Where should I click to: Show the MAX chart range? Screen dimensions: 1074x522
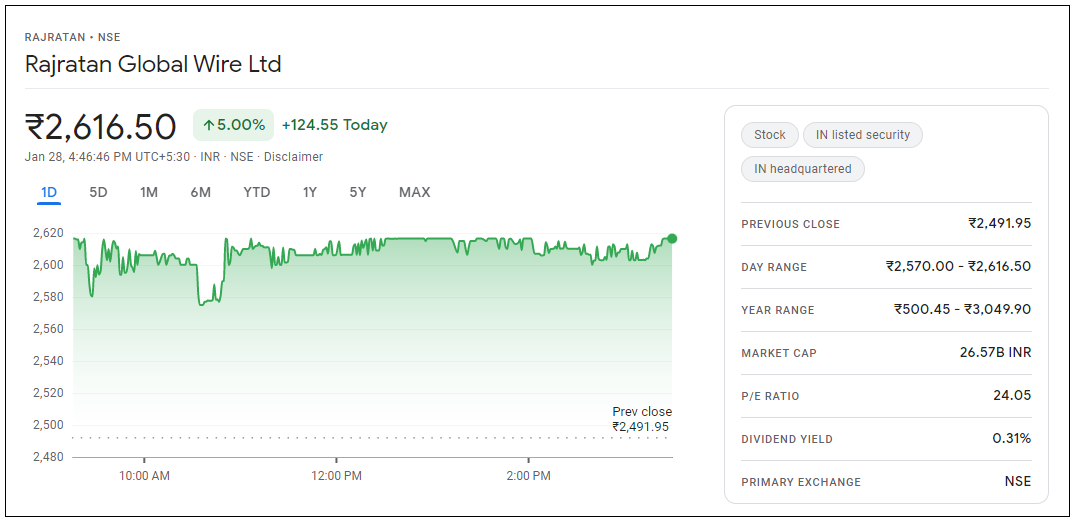point(414,192)
